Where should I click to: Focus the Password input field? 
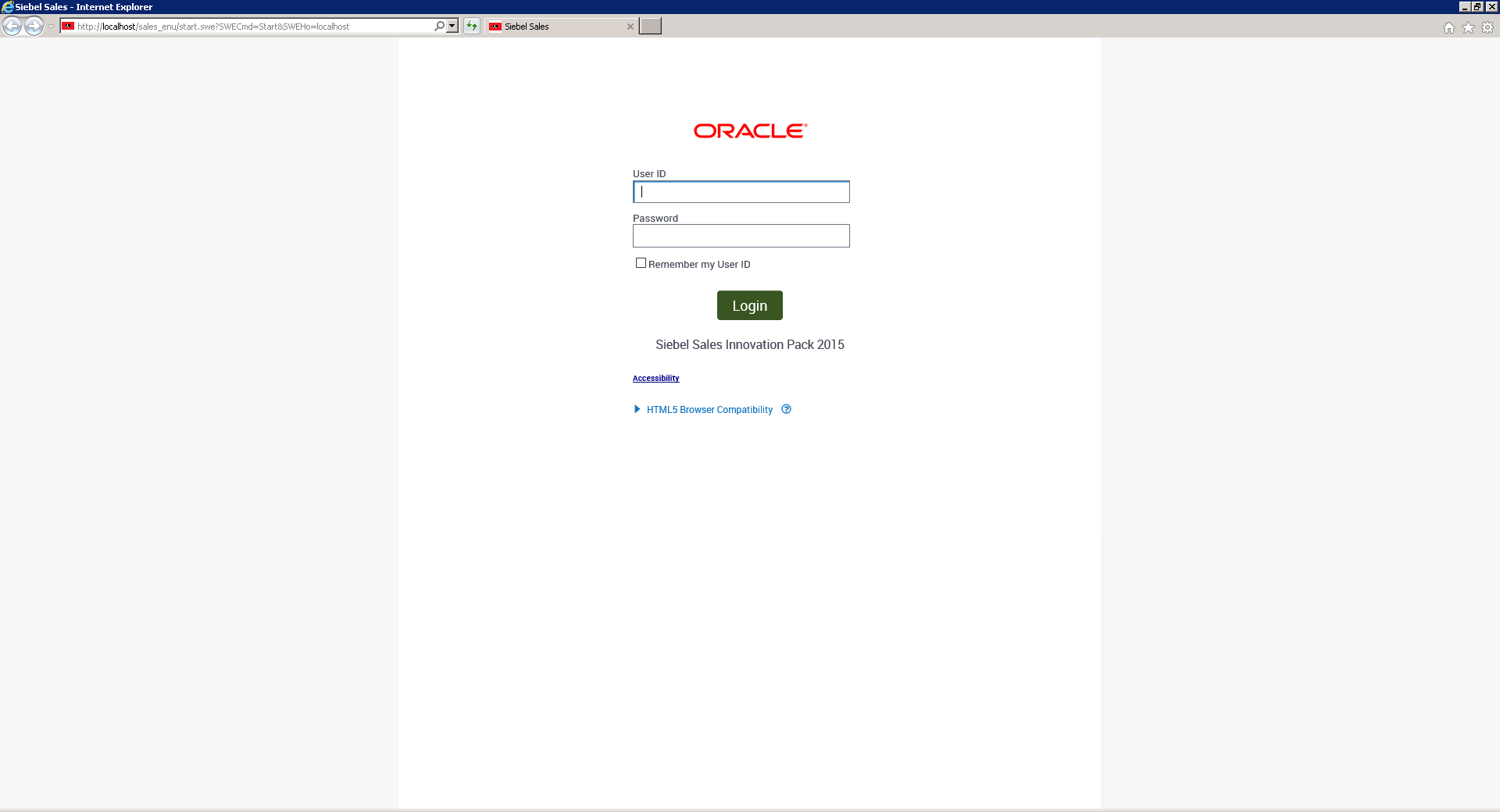point(741,236)
